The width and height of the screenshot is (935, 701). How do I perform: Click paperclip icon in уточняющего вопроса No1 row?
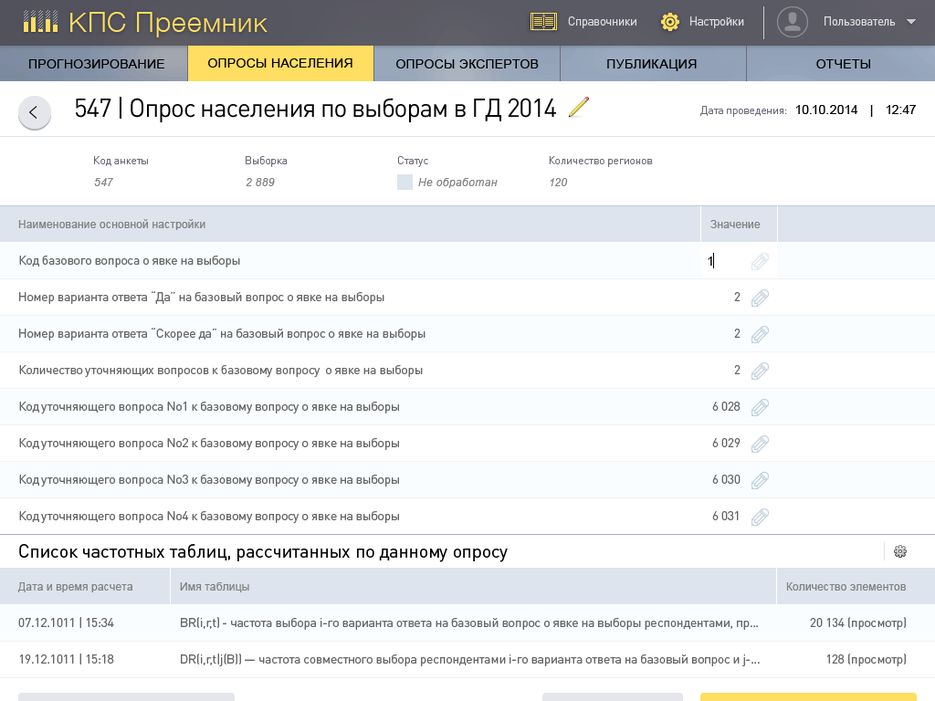[760, 407]
